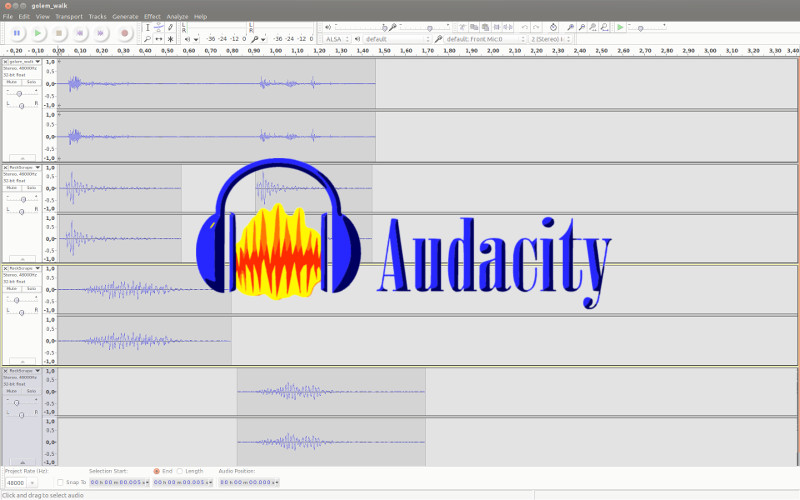The width and height of the screenshot is (800, 500).
Task: Select the Envelope tool
Action: click(159, 28)
